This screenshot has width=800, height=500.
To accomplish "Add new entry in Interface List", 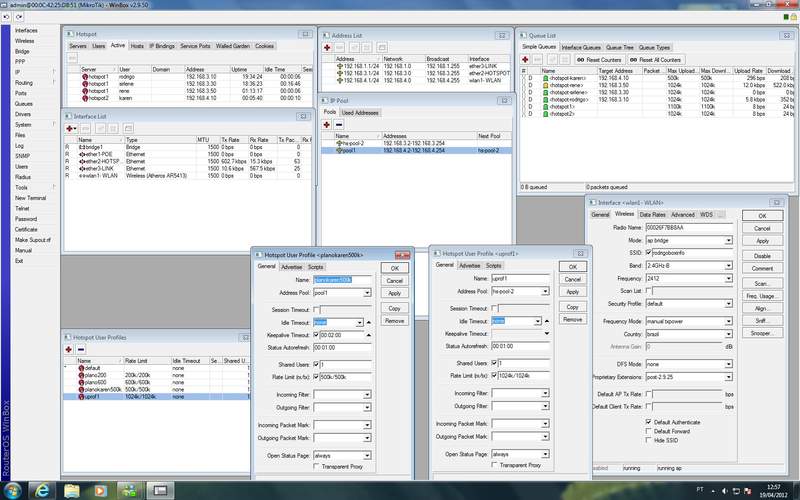I will point(70,128).
